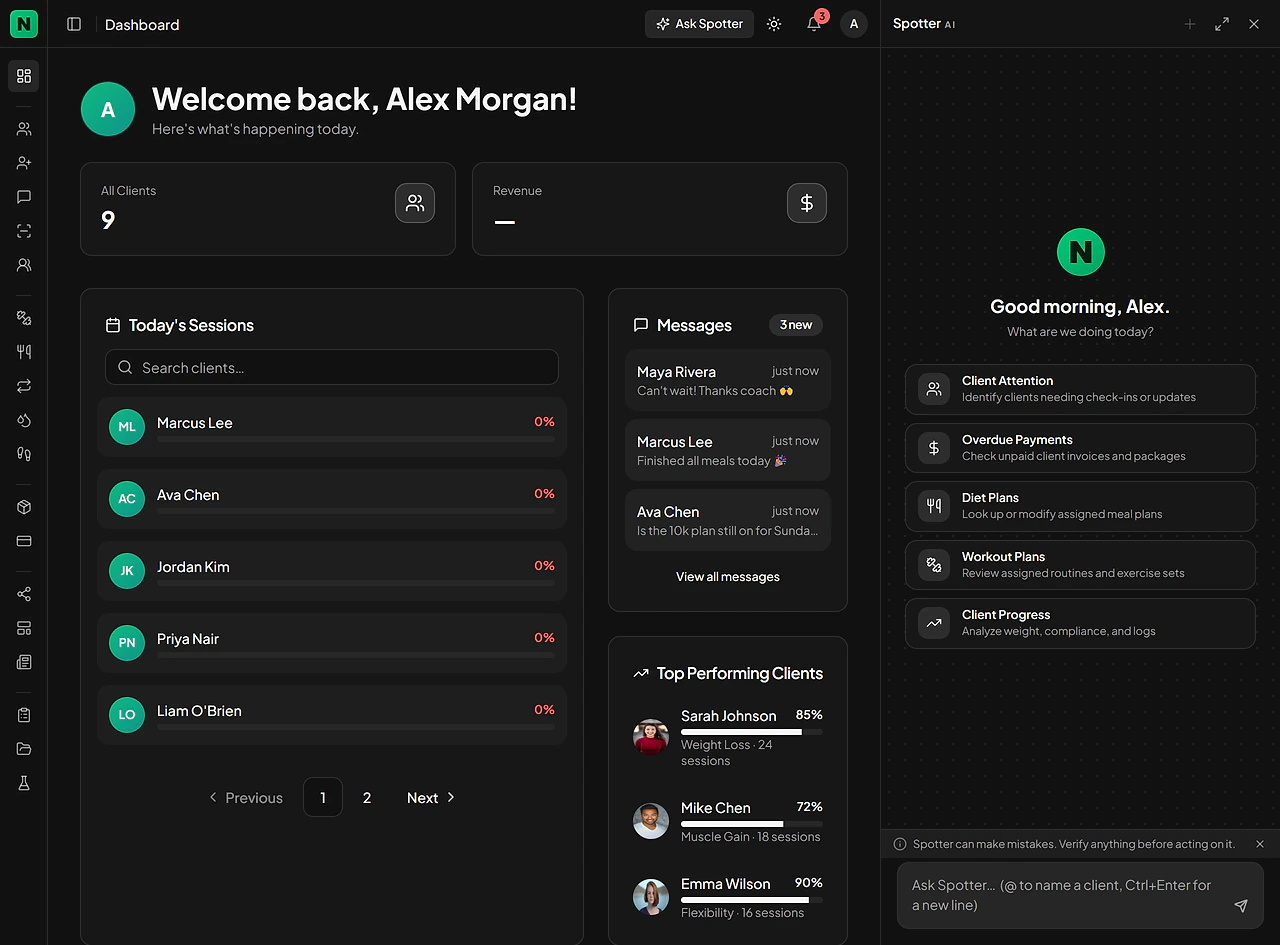The height and width of the screenshot is (945, 1280).
Task: Open Liam O'Brien's session row
Action: point(332,715)
